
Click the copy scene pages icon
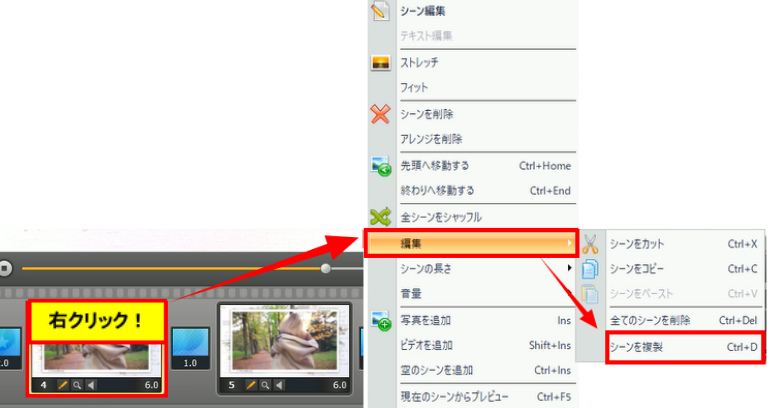(590, 269)
